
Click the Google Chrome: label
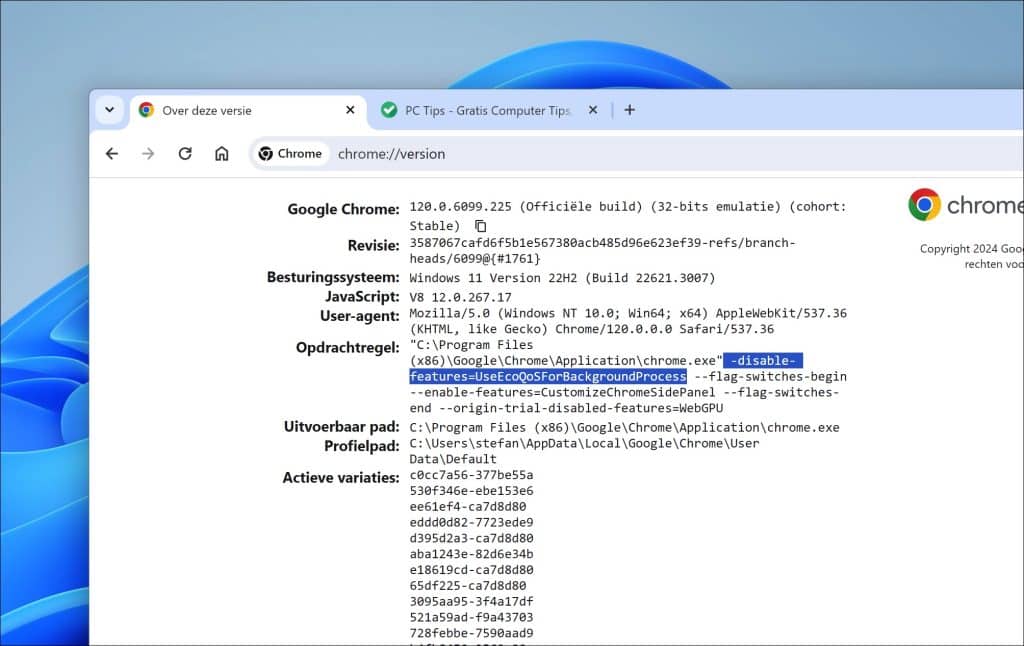pos(344,210)
